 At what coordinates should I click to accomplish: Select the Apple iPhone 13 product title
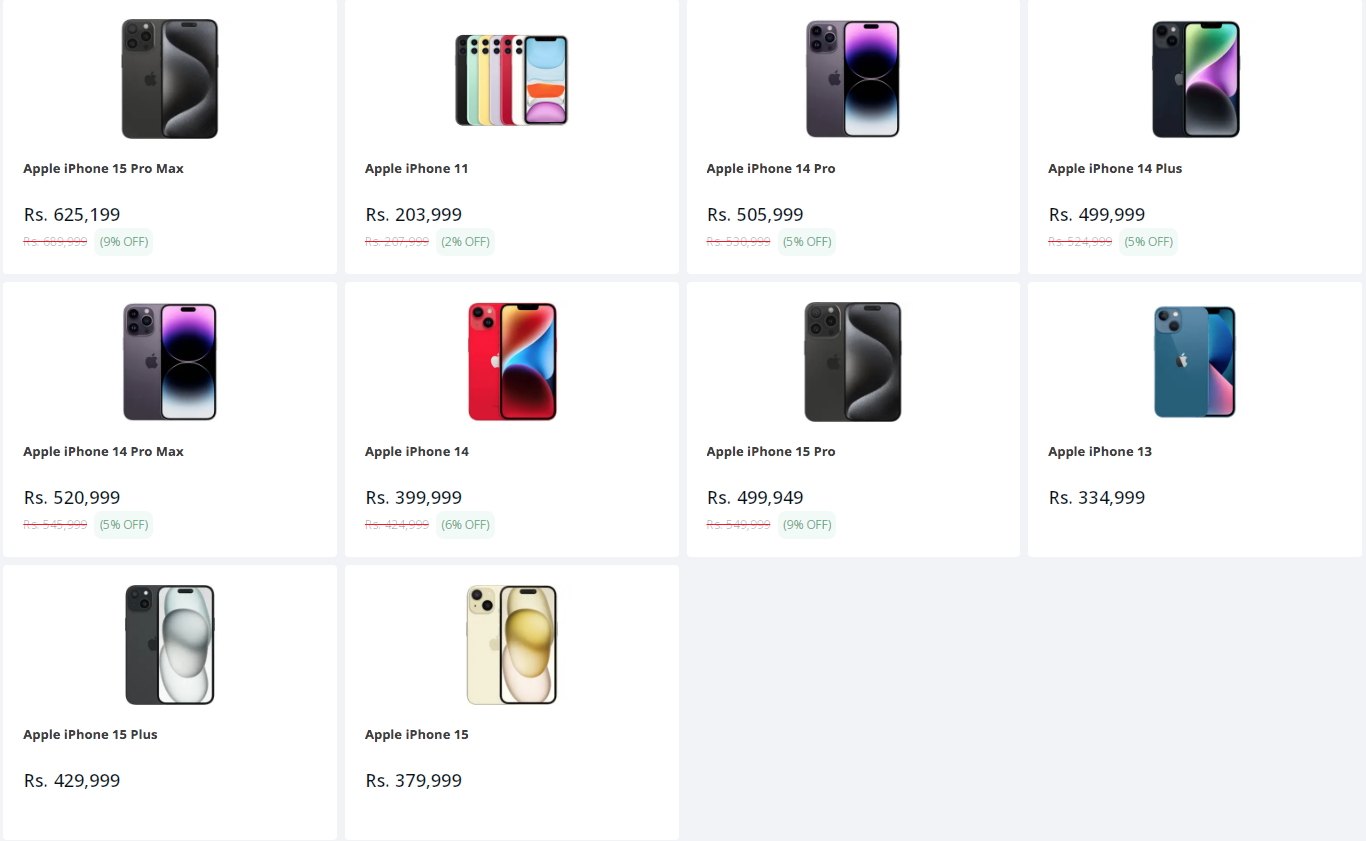pos(1100,451)
